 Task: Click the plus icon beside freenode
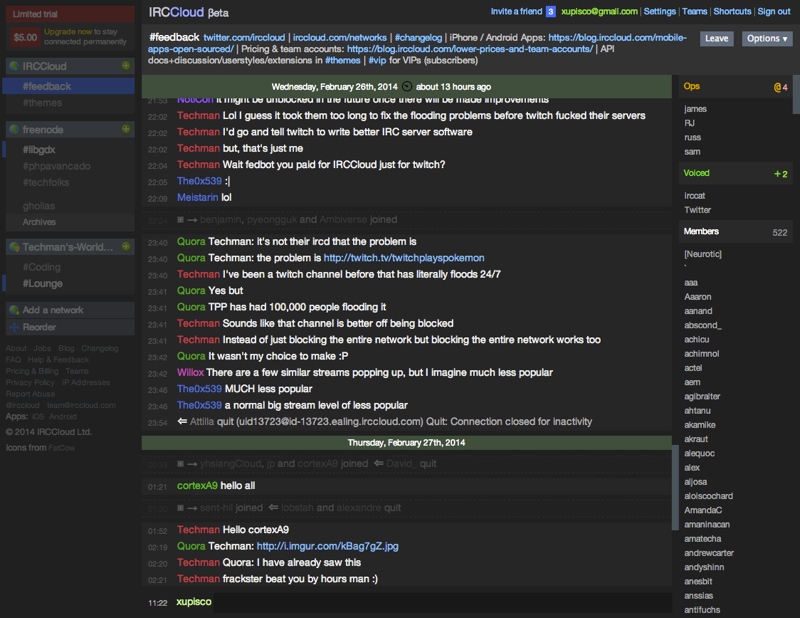tap(126, 129)
